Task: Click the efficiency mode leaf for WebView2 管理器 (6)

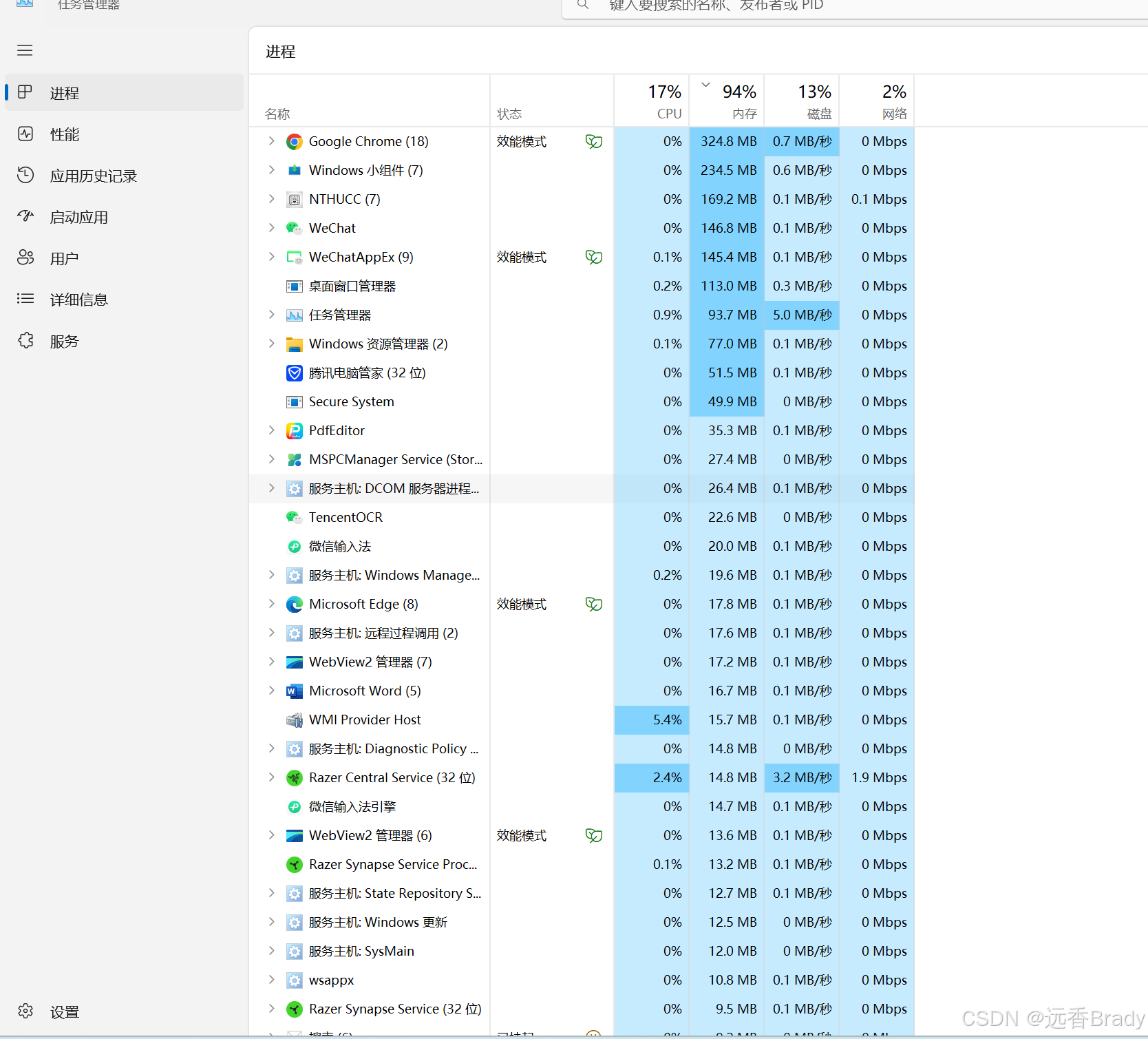Action: tap(594, 836)
